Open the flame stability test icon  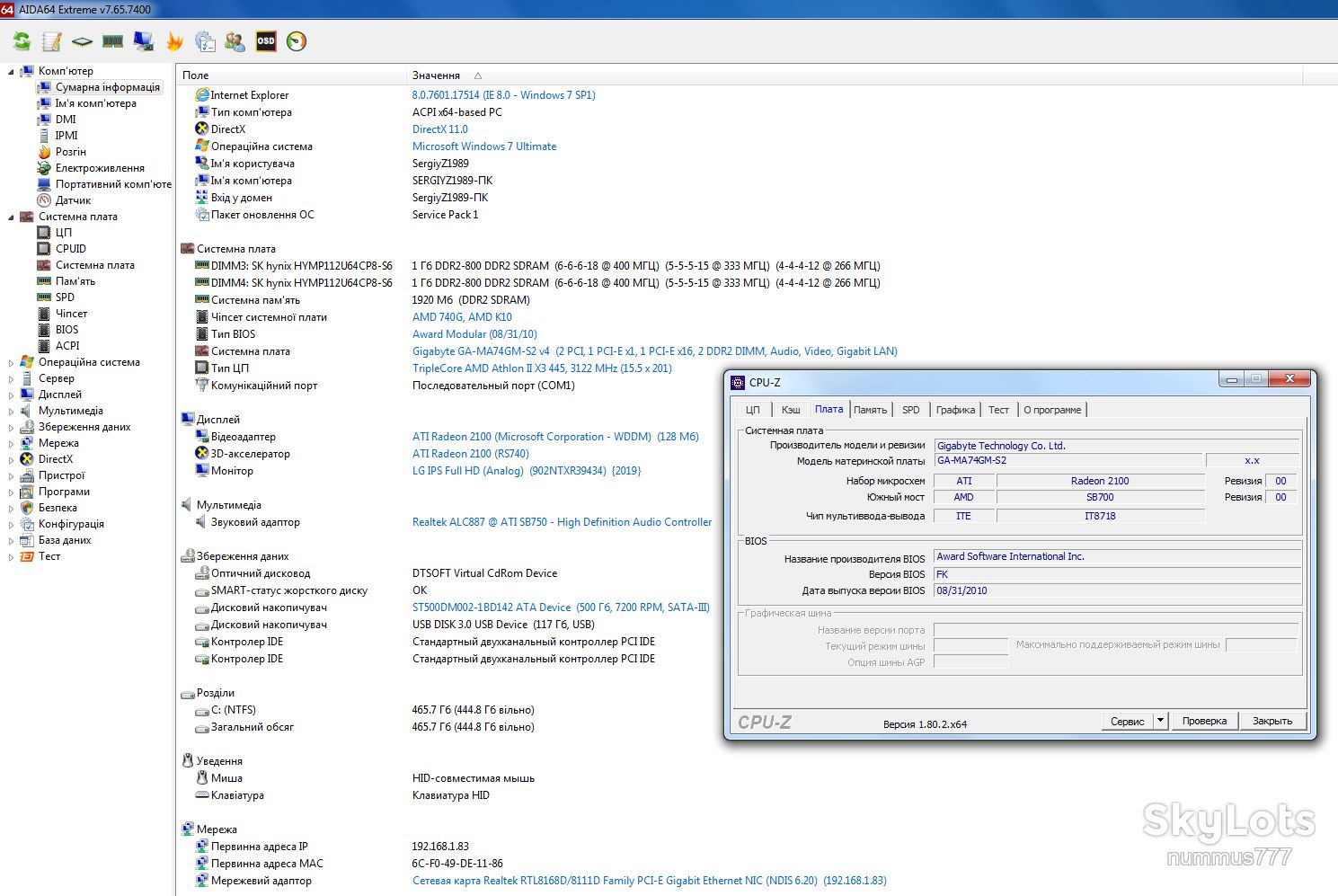(x=174, y=41)
